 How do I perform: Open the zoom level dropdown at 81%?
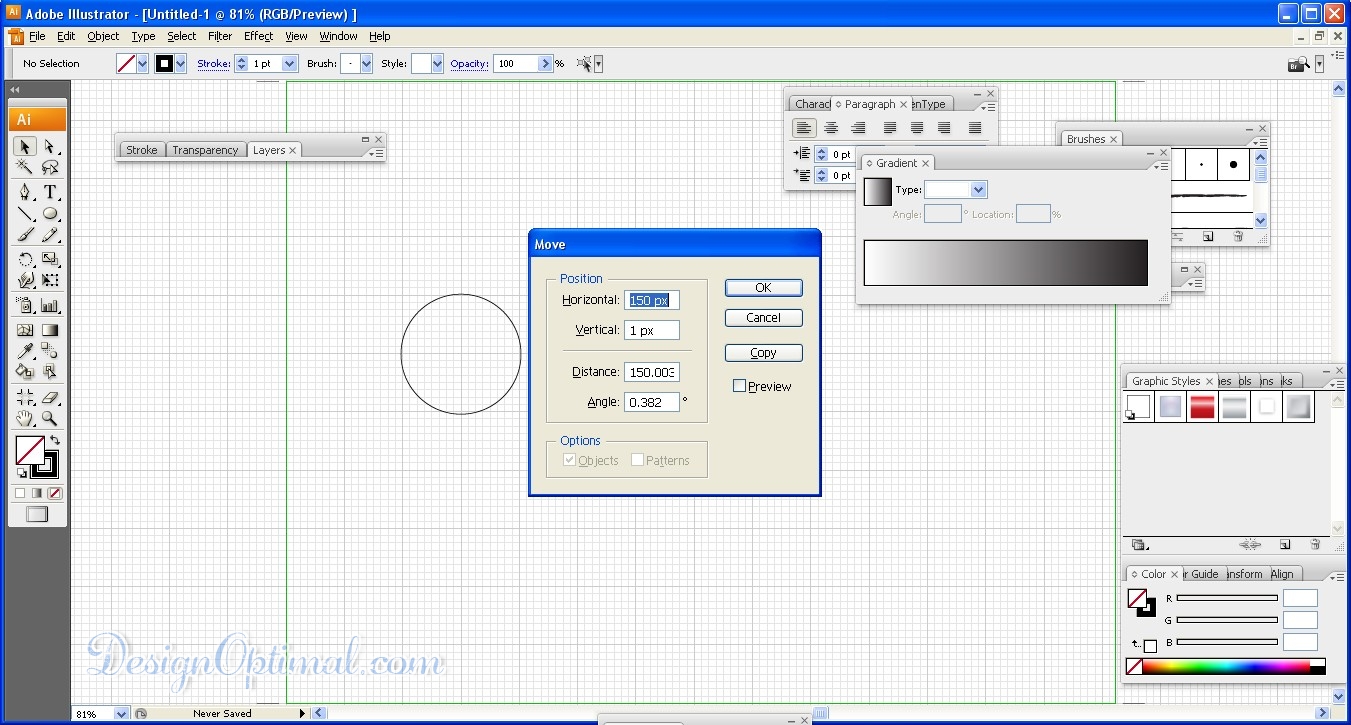[x=121, y=714]
